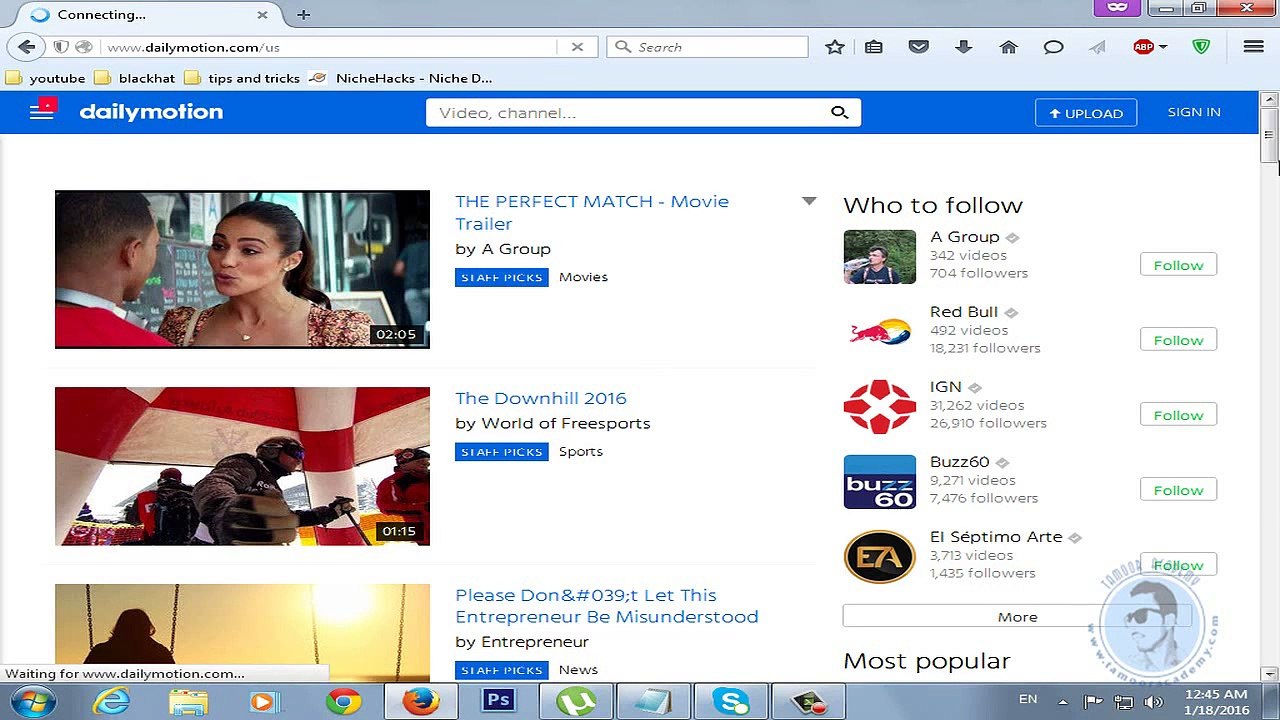Expand Who to follow with More
This screenshot has width=1280, height=720.
click(x=1017, y=617)
